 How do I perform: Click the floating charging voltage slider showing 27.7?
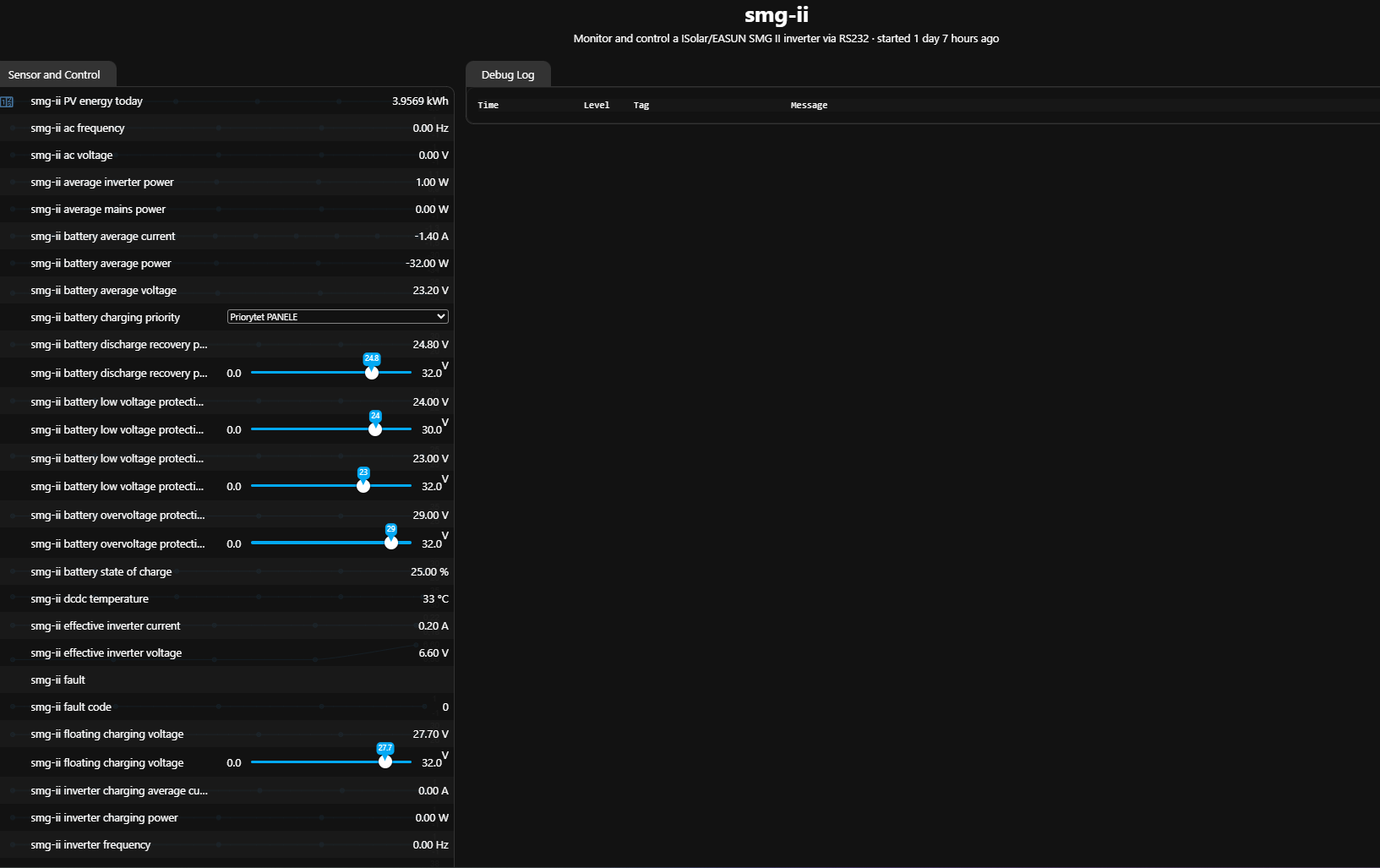[331, 762]
